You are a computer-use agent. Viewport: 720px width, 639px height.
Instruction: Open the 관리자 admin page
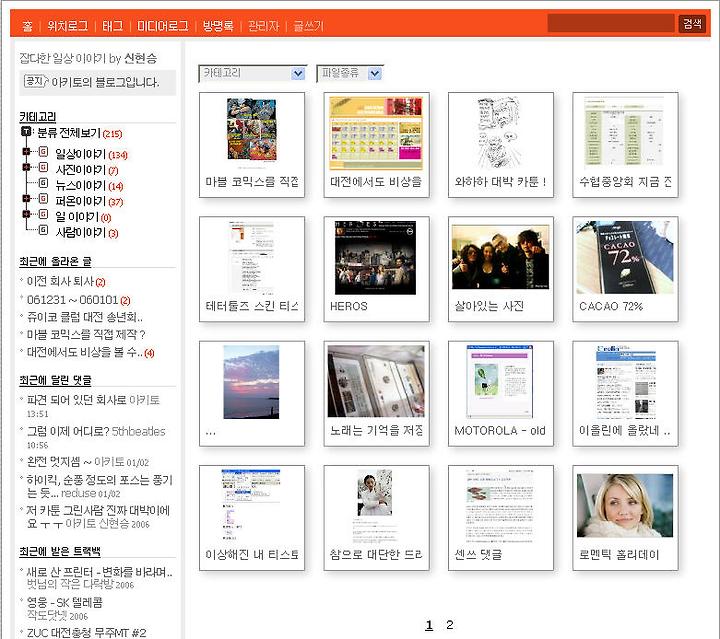[263, 26]
